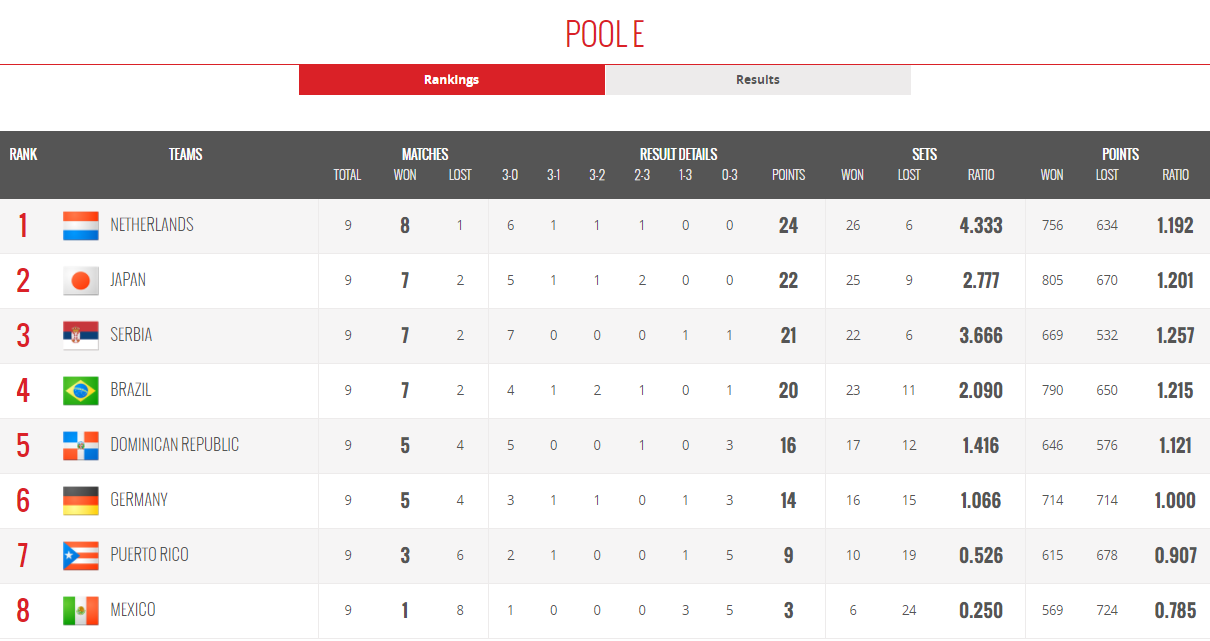
Task: Open the Netherlands team link
Action: [152, 225]
